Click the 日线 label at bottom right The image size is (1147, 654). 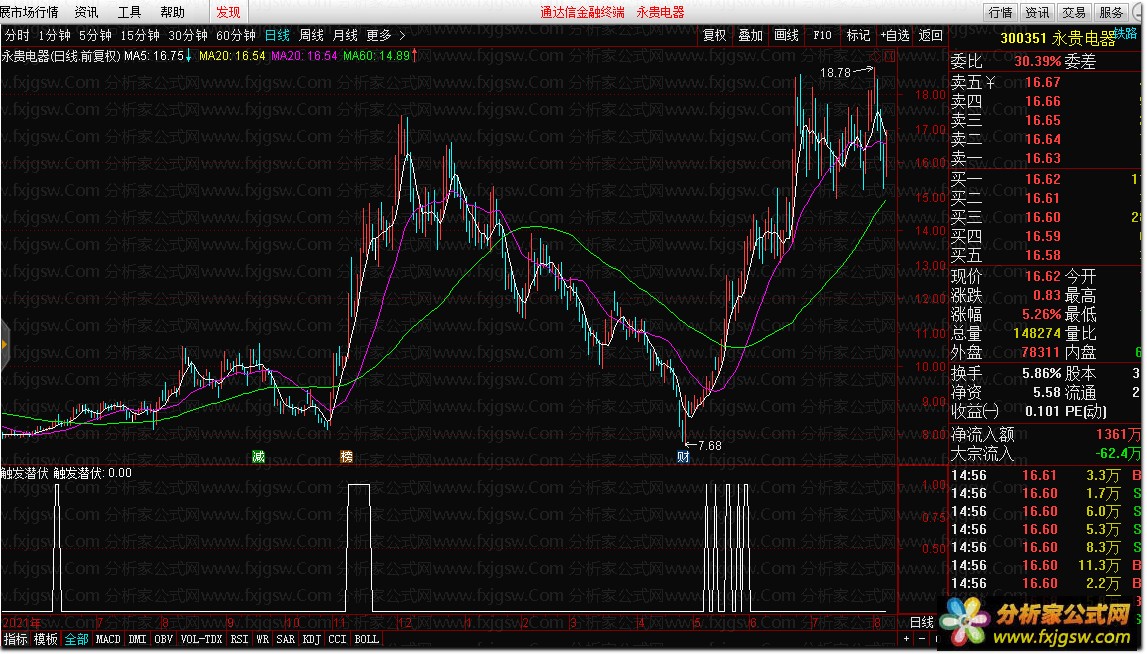click(922, 623)
